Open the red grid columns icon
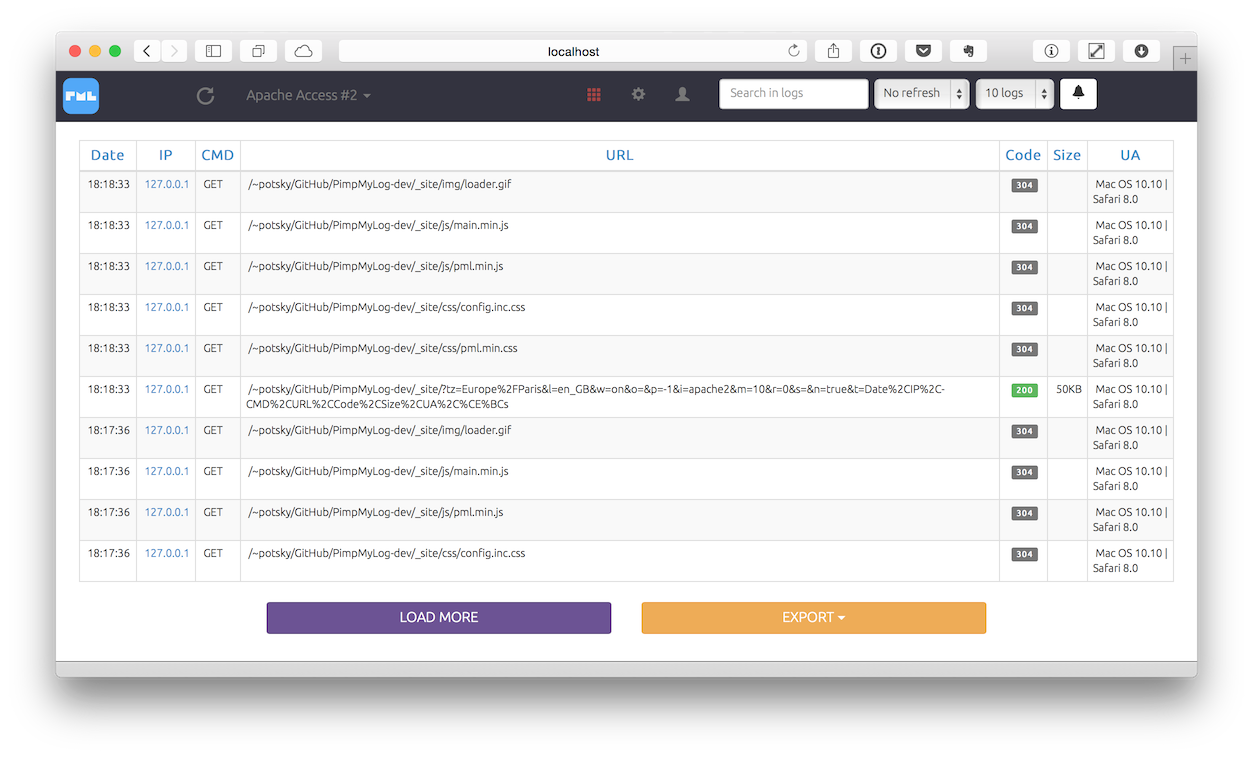 point(594,94)
